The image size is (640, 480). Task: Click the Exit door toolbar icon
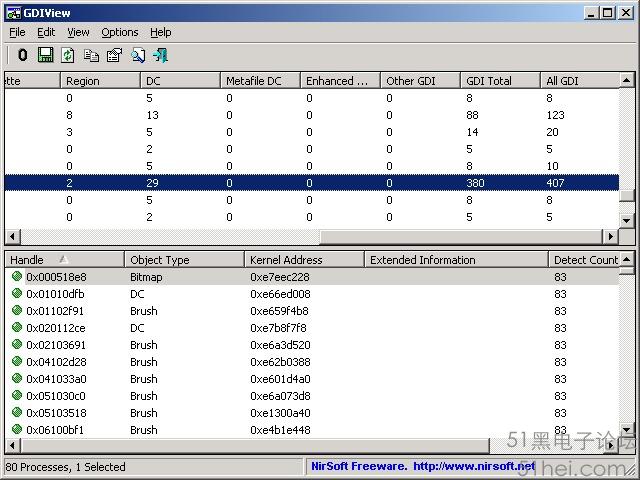160,55
